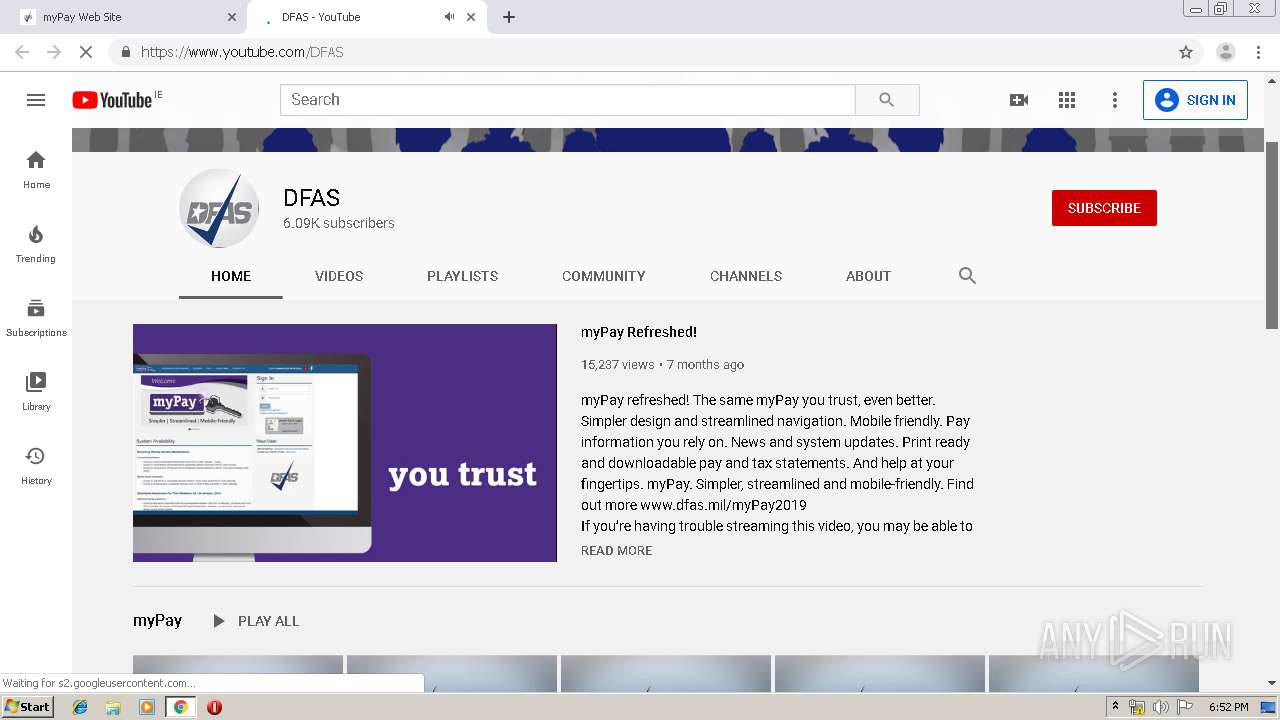Click PLAY ALL for myPay playlist

tap(256, 621)
